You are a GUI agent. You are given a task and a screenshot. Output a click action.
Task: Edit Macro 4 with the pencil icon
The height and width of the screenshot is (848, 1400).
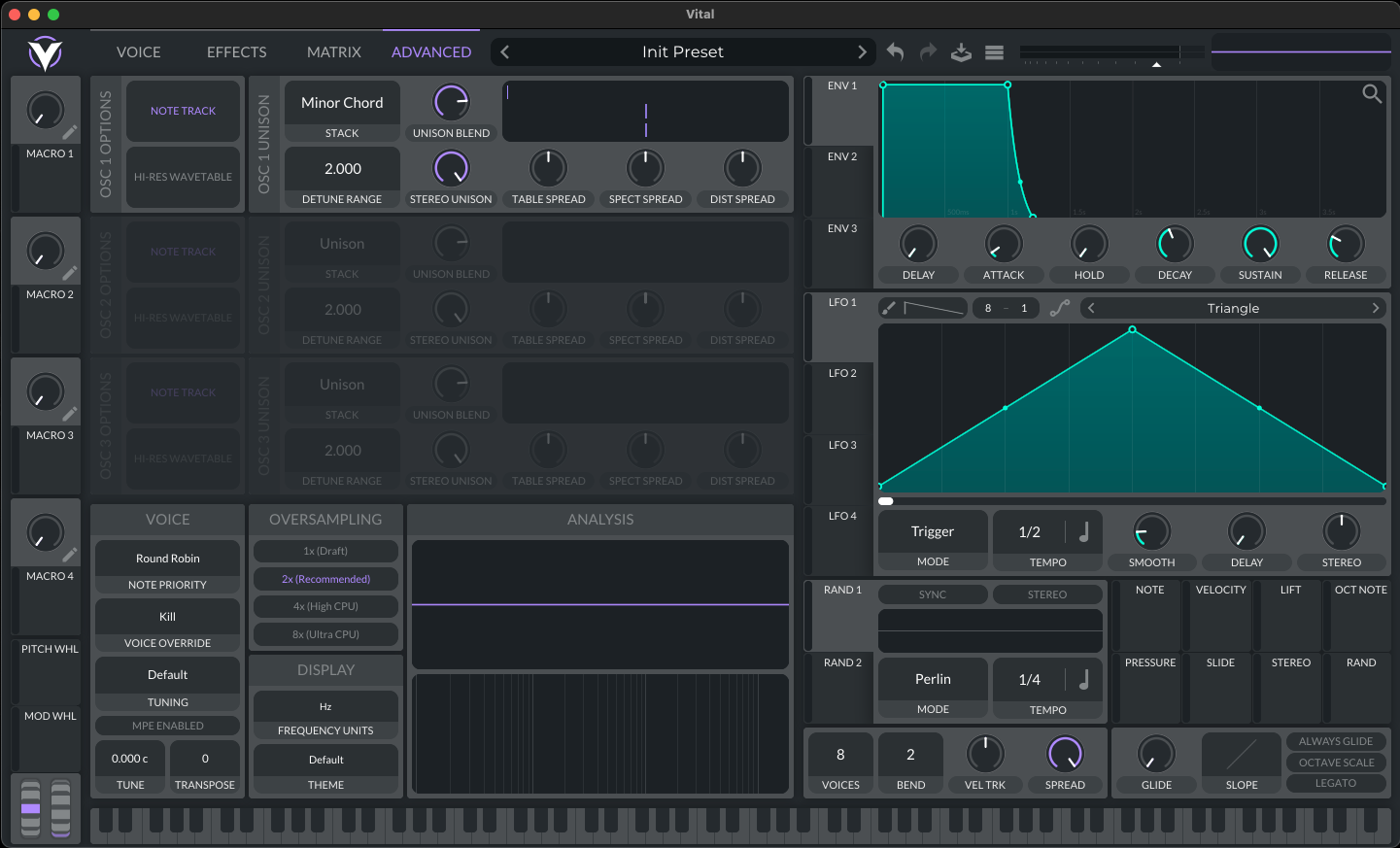(70, 555)
